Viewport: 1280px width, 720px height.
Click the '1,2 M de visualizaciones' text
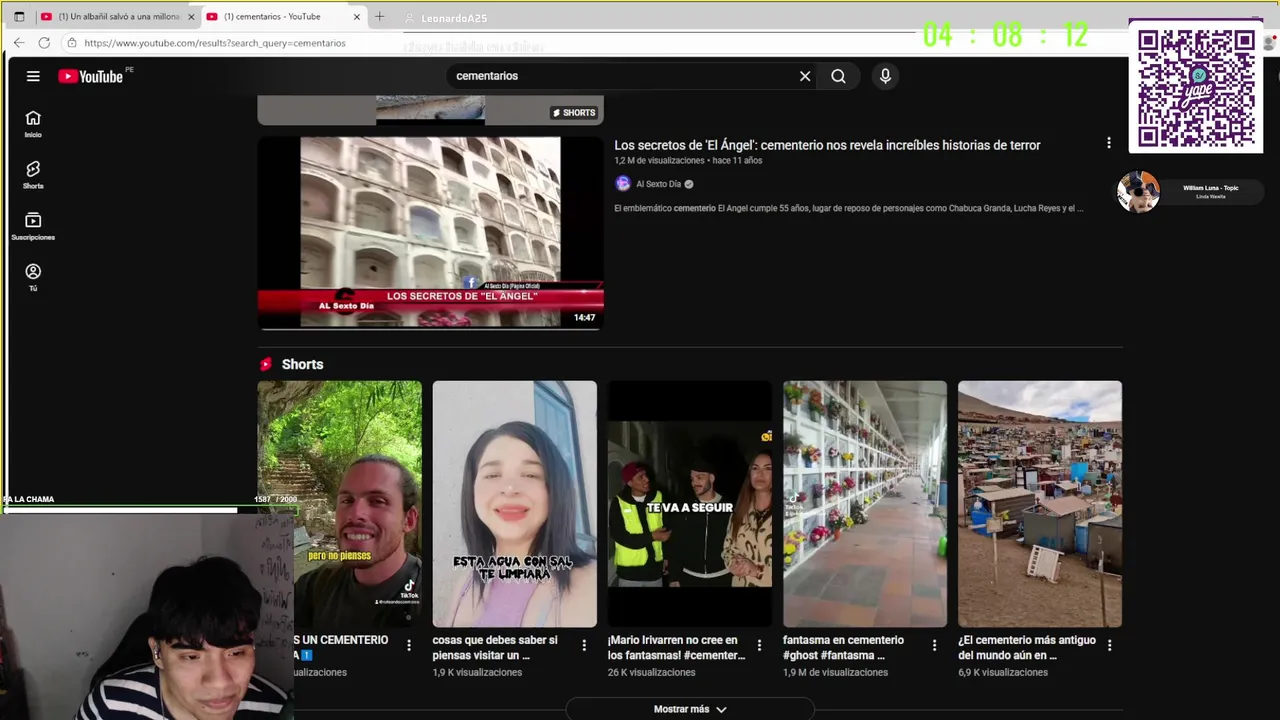(x=659, y=161)
